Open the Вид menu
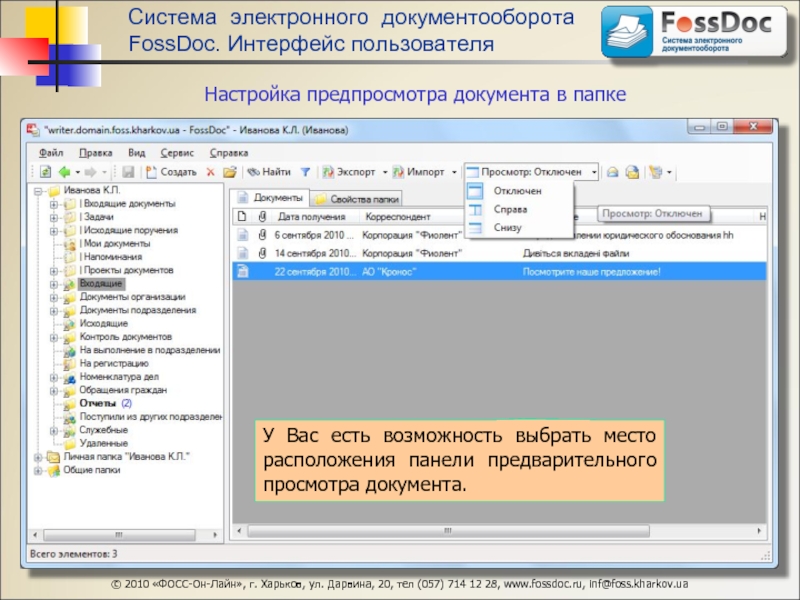 click(x=136, y=153)
